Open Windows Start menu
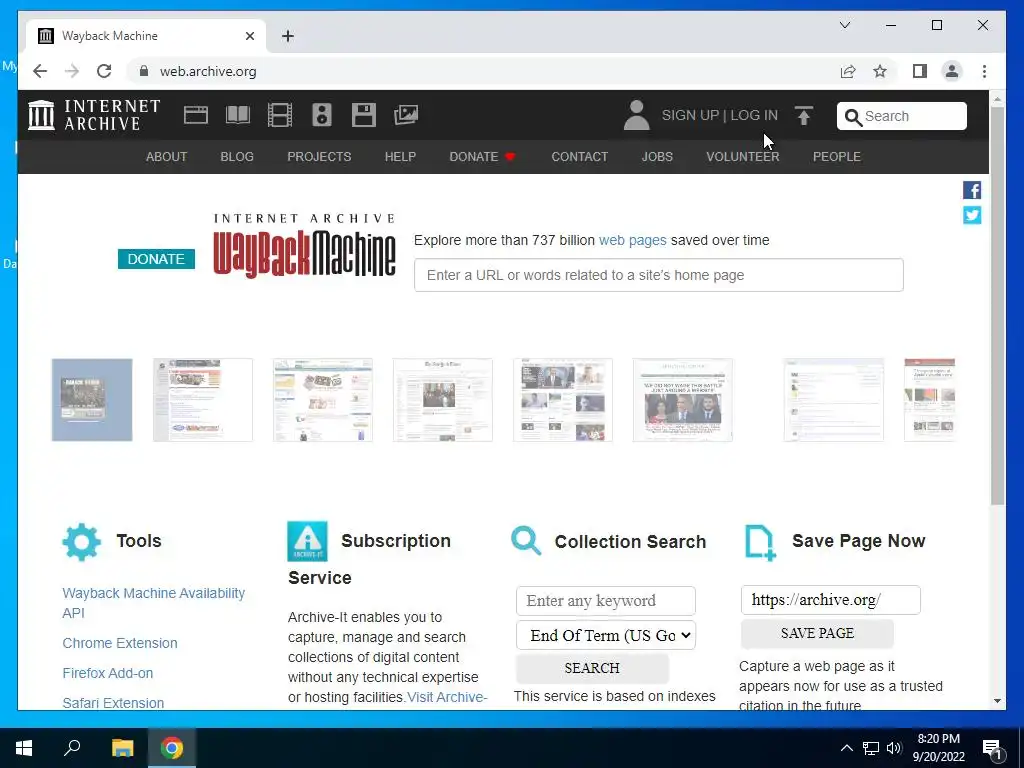This screenshot has width=1024, height=768. 24,748
